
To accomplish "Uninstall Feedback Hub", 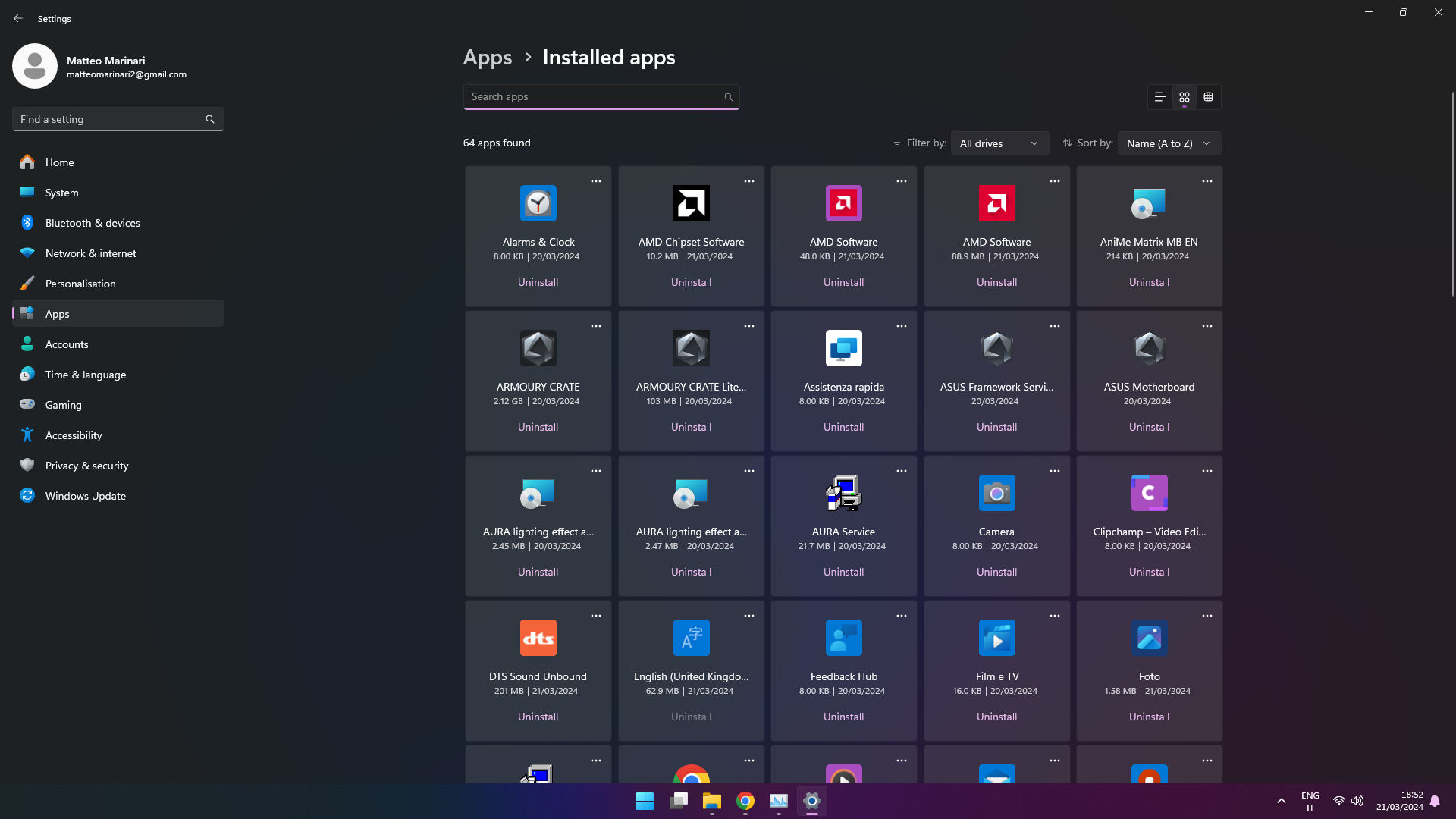I will [843, 717].
